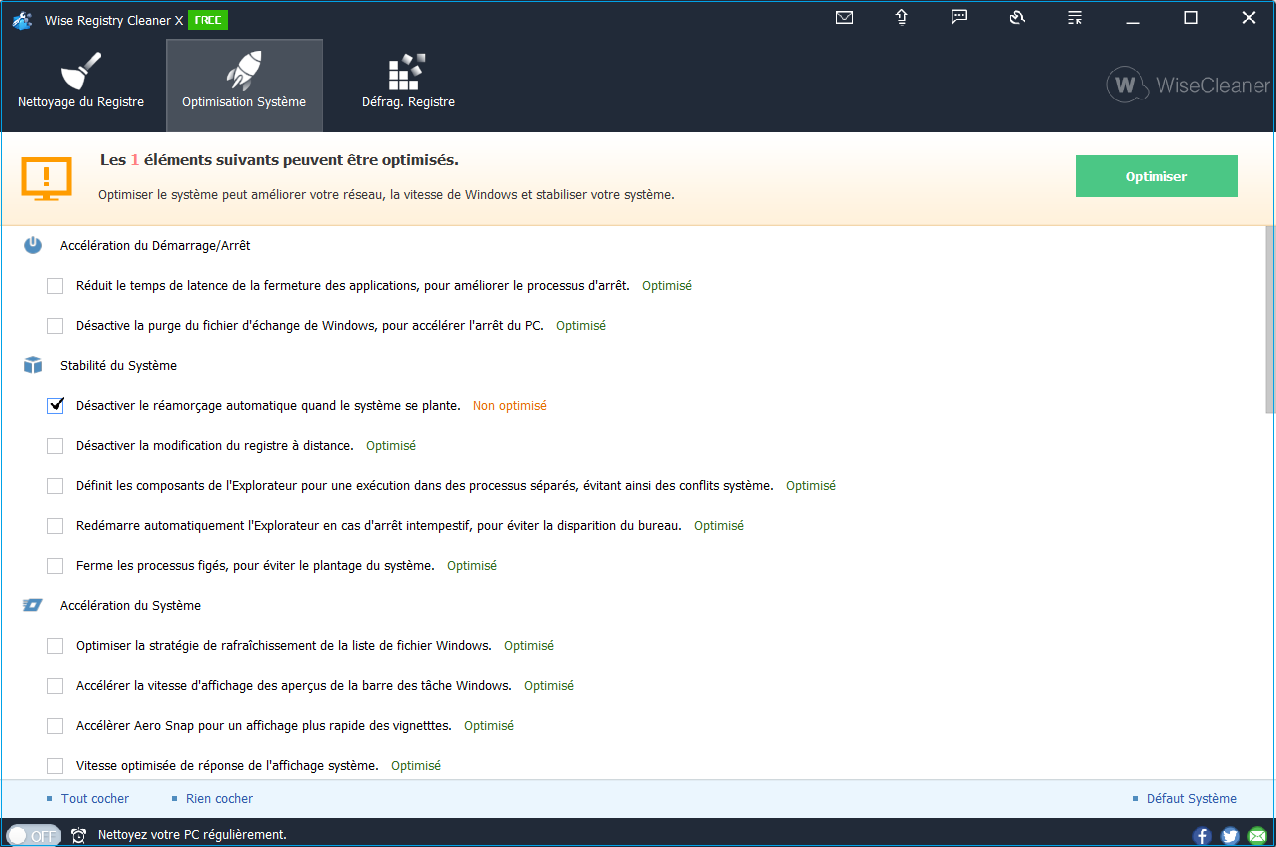The width and height of the screenshot is (1276, 847).
Task: Click the cube icon beside Stabilité du Système
Action: (x=33, y=365)
